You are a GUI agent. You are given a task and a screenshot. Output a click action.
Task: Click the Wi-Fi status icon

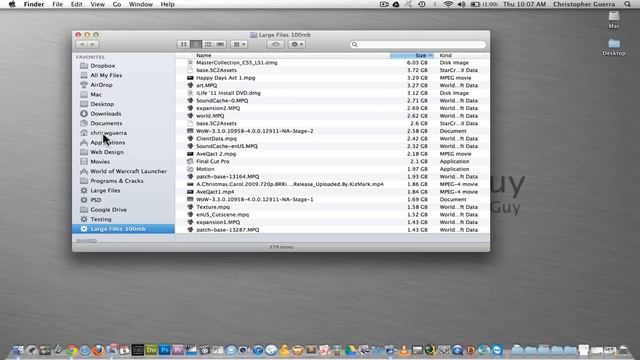(x=448, y=4)
